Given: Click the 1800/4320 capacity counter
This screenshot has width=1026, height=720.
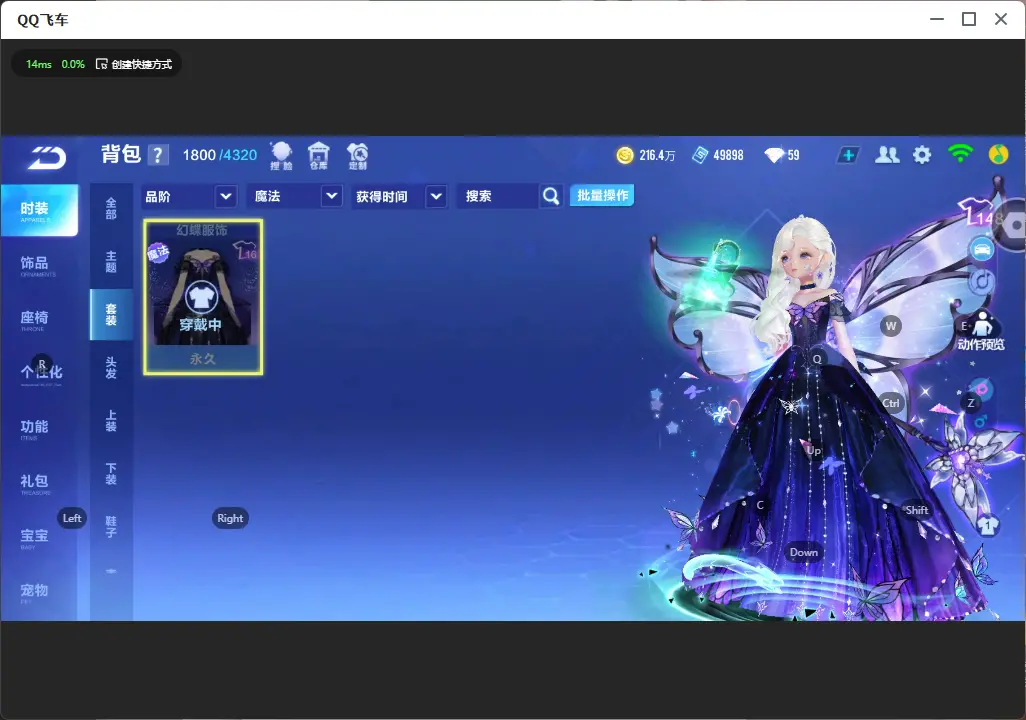Looking at the screenshot, I should (220, 155).
